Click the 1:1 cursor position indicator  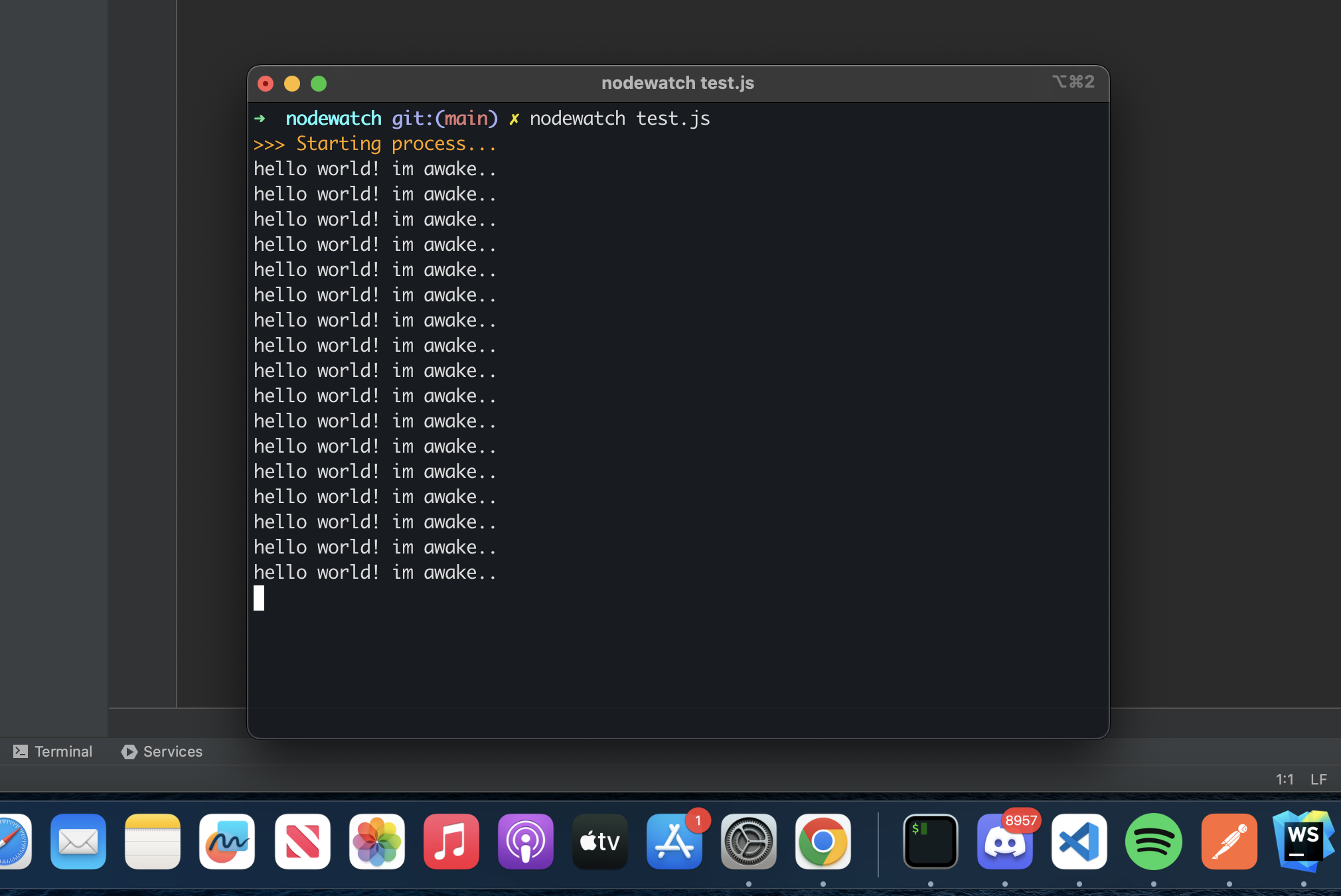pyautogui.click(x=1285, y=779)
